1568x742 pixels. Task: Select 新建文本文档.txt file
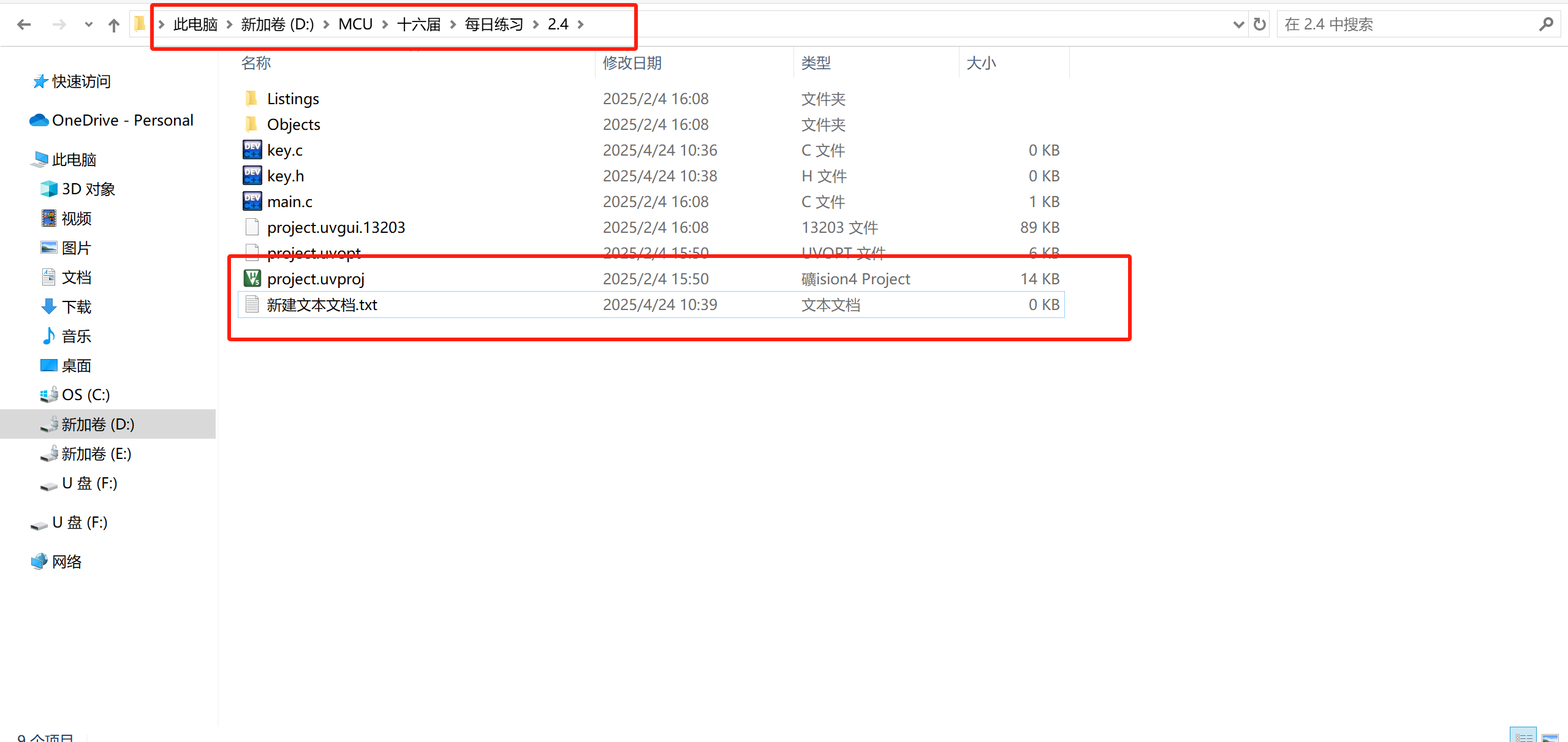322,305
